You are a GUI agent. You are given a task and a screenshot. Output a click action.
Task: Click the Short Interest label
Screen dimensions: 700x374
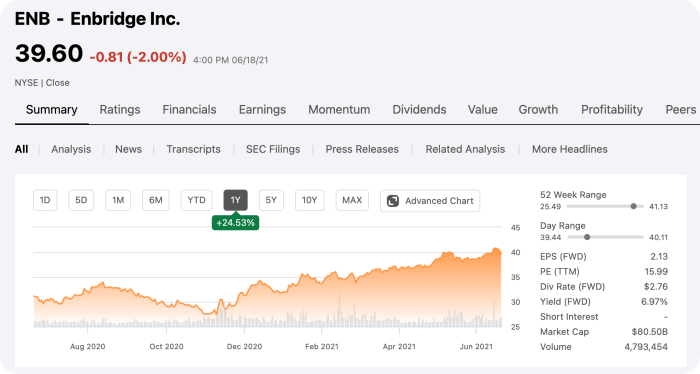click(x=569, y=317)
